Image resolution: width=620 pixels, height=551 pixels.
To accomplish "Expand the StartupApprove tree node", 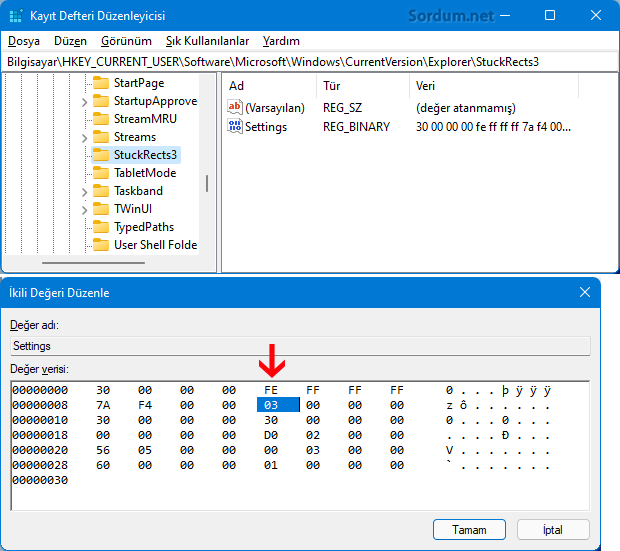I will click(84, 102).
